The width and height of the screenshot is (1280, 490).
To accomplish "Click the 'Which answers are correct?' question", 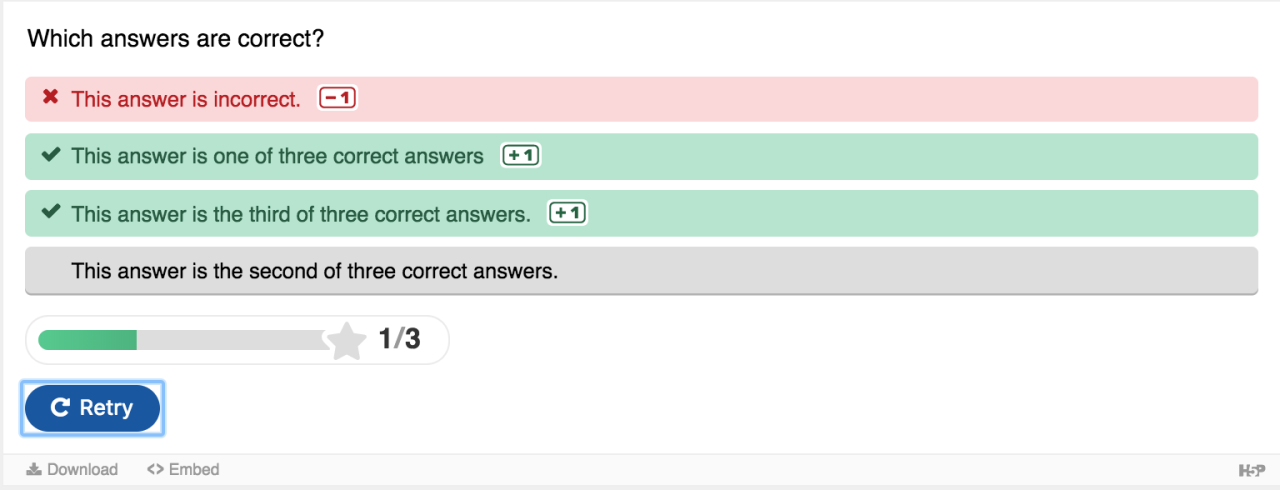I will coord(176,39).
